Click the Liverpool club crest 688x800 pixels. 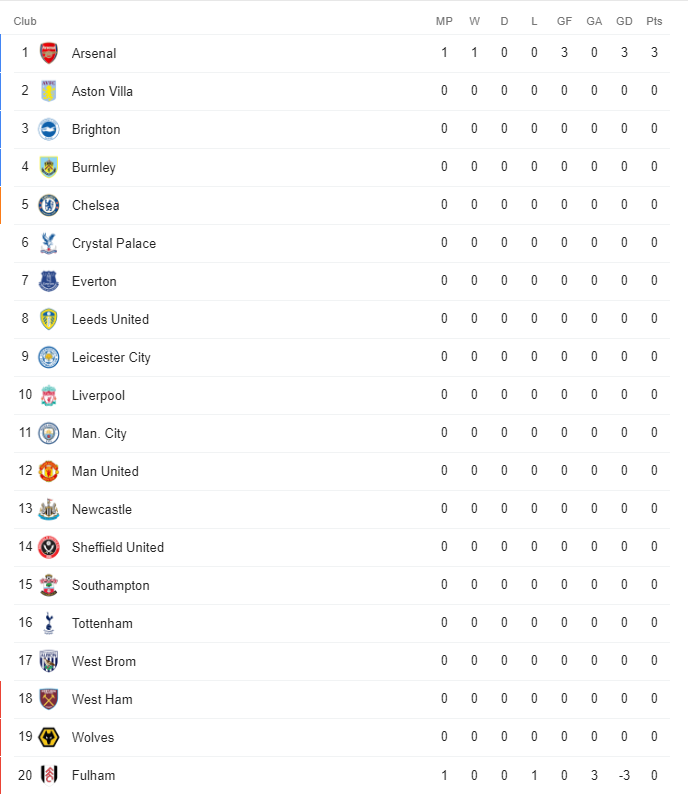click(x=48, y=395)
